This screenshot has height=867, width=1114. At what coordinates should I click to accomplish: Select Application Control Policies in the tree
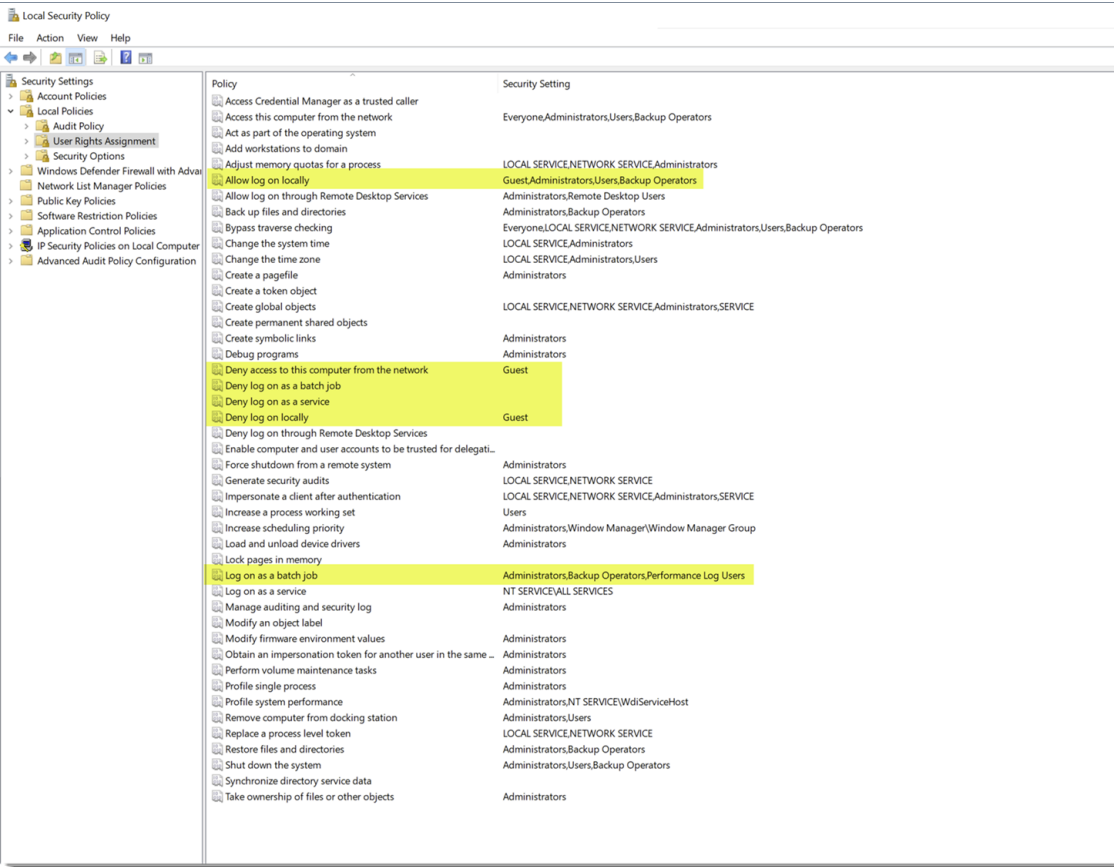point(96,231)
